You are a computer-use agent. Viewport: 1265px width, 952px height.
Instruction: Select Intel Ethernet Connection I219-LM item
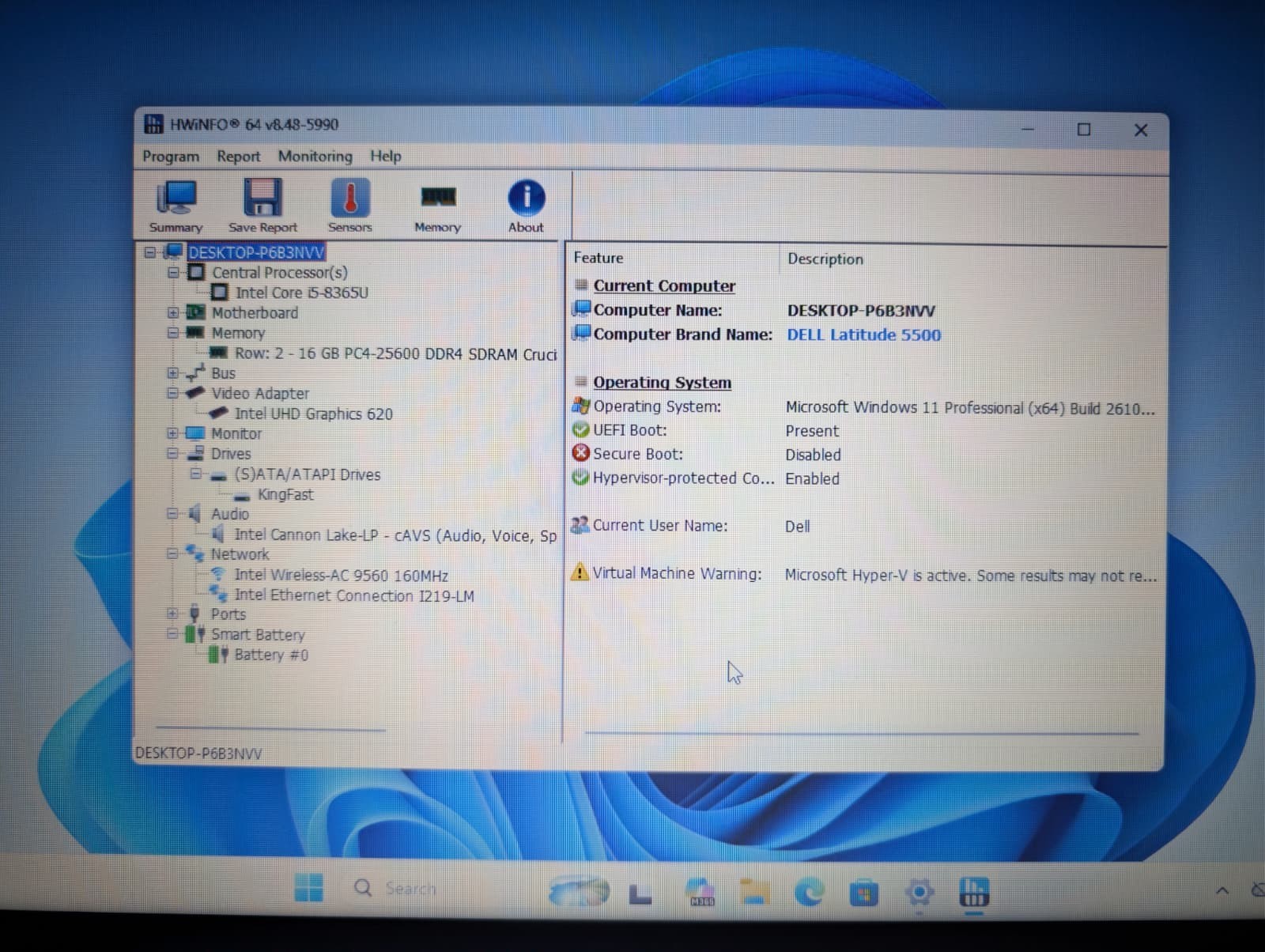click(354, 595)
